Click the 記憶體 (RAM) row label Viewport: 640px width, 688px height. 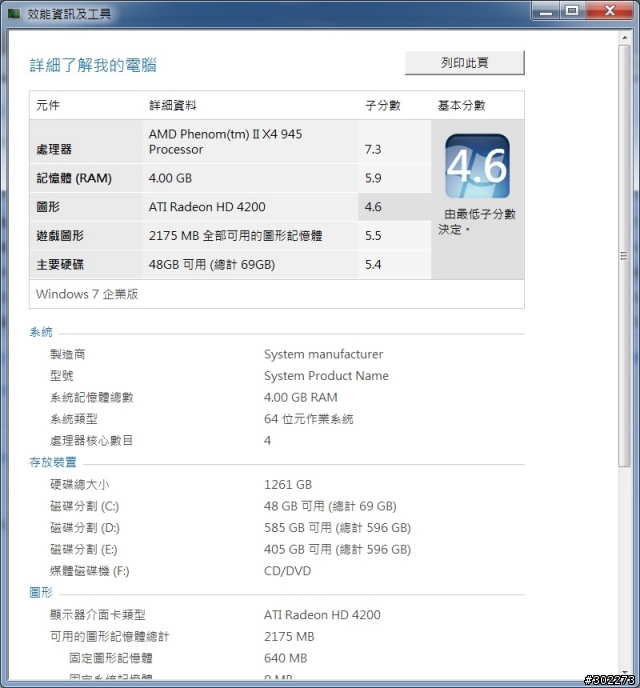click(74, 178)
